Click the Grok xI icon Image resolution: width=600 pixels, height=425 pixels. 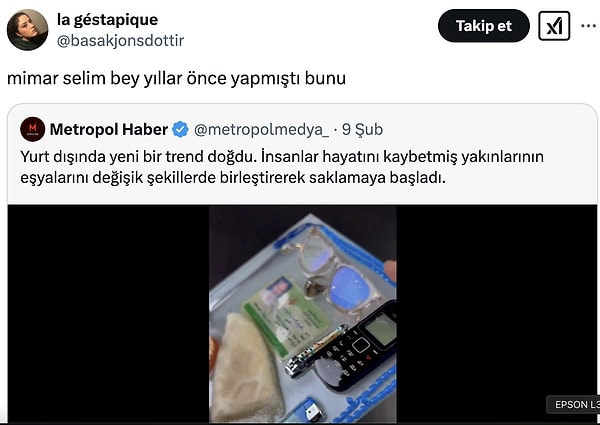(554, 26)
